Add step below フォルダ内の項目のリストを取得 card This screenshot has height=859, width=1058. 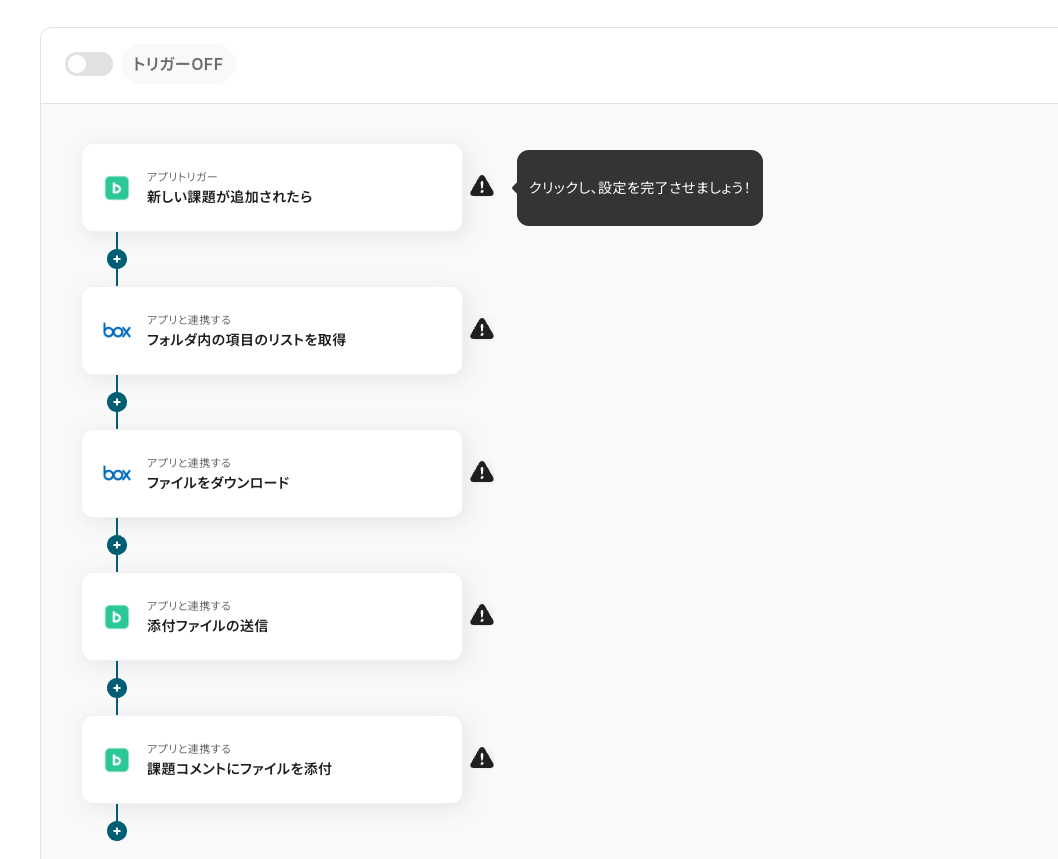click(117, 402)
